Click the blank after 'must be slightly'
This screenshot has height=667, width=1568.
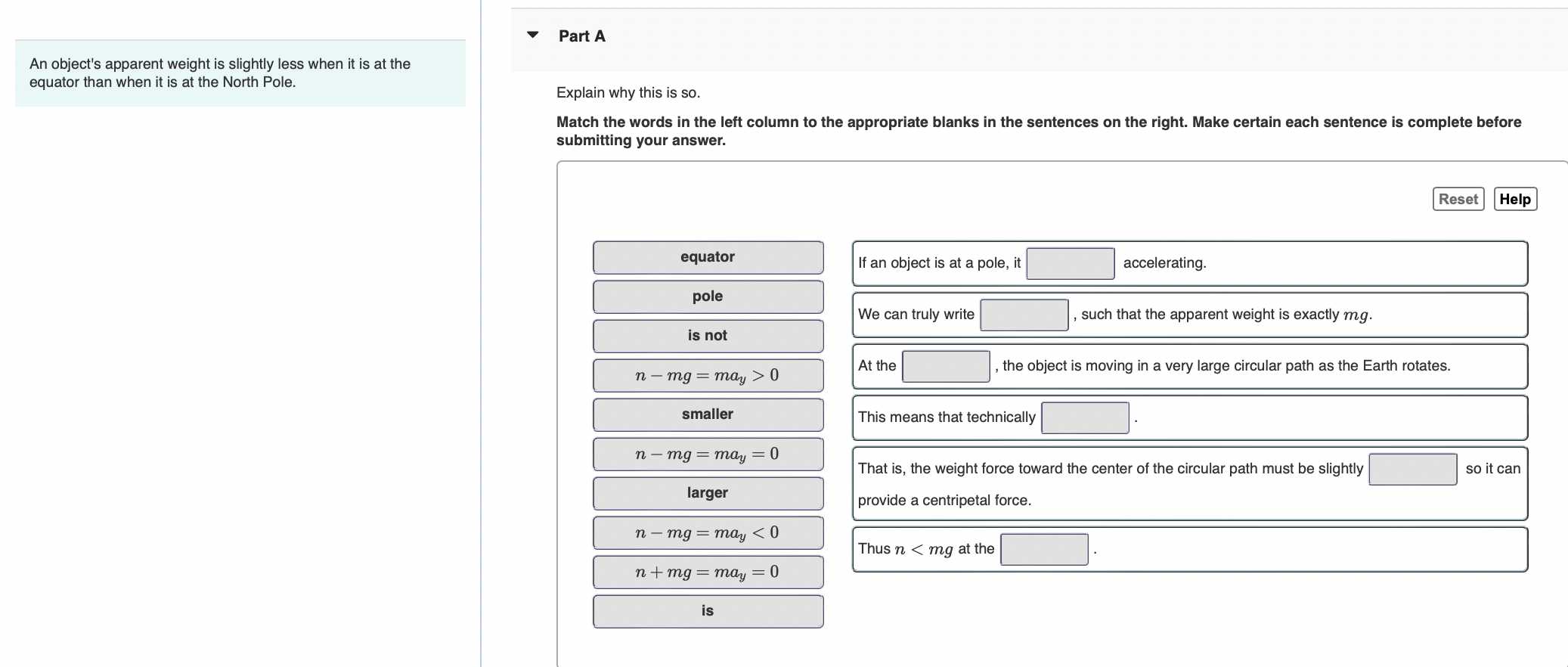pyautogui.click(x=1412, y=469)
